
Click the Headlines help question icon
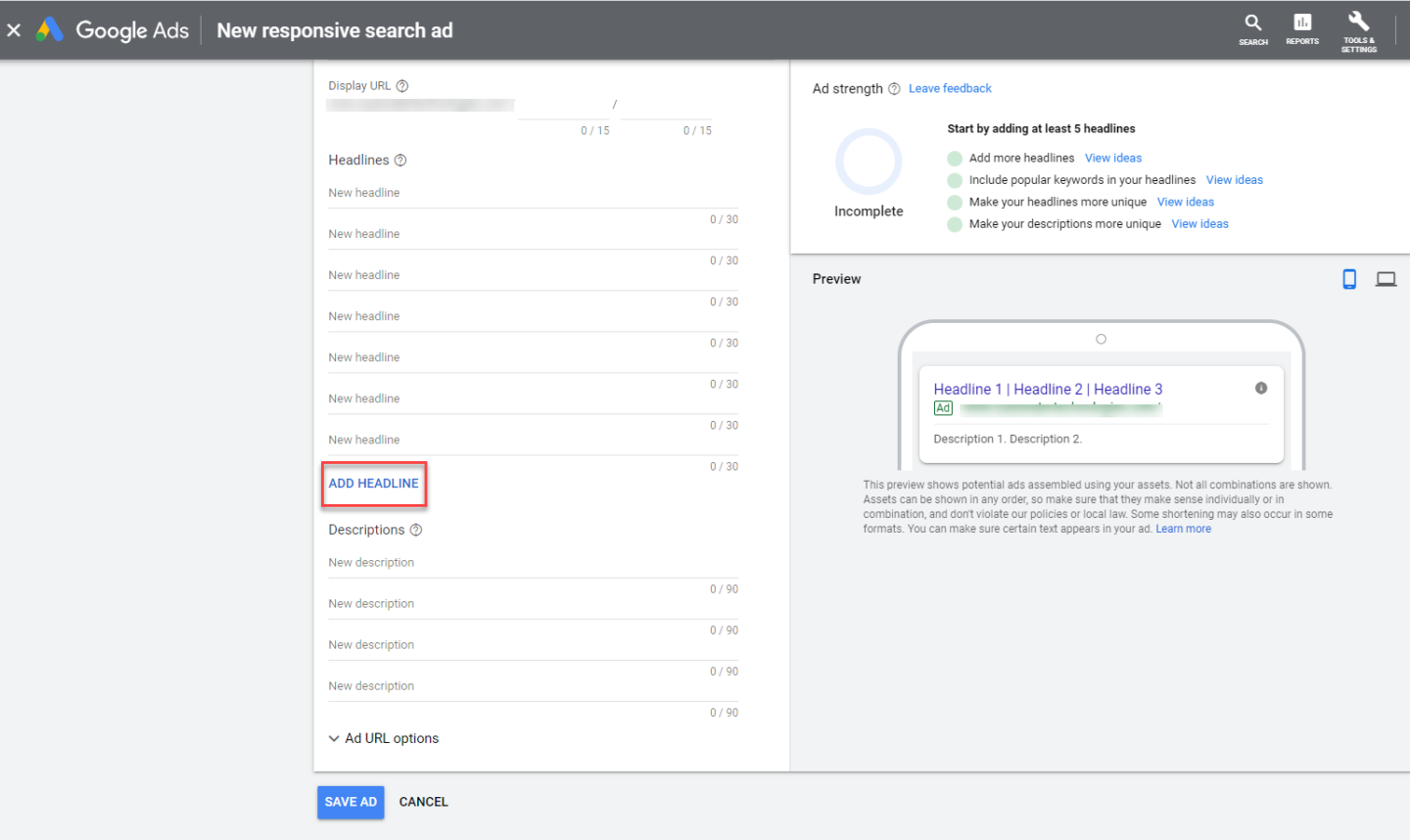[400, 161]
